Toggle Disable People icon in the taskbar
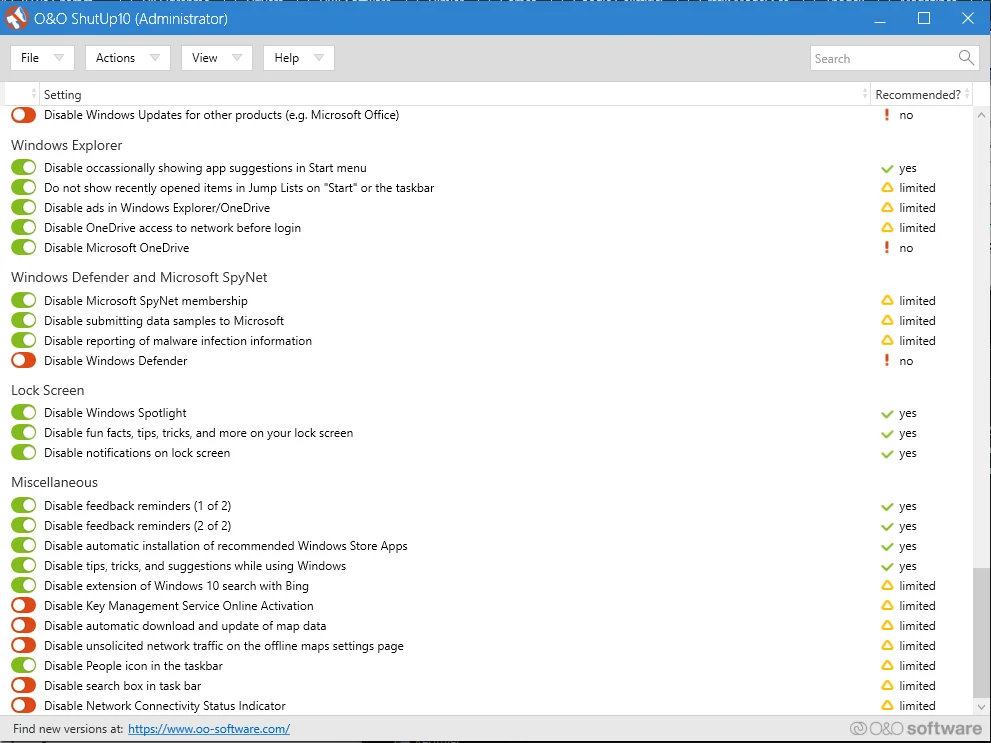This screenshot has width=991, height=743. click(23, 665)
